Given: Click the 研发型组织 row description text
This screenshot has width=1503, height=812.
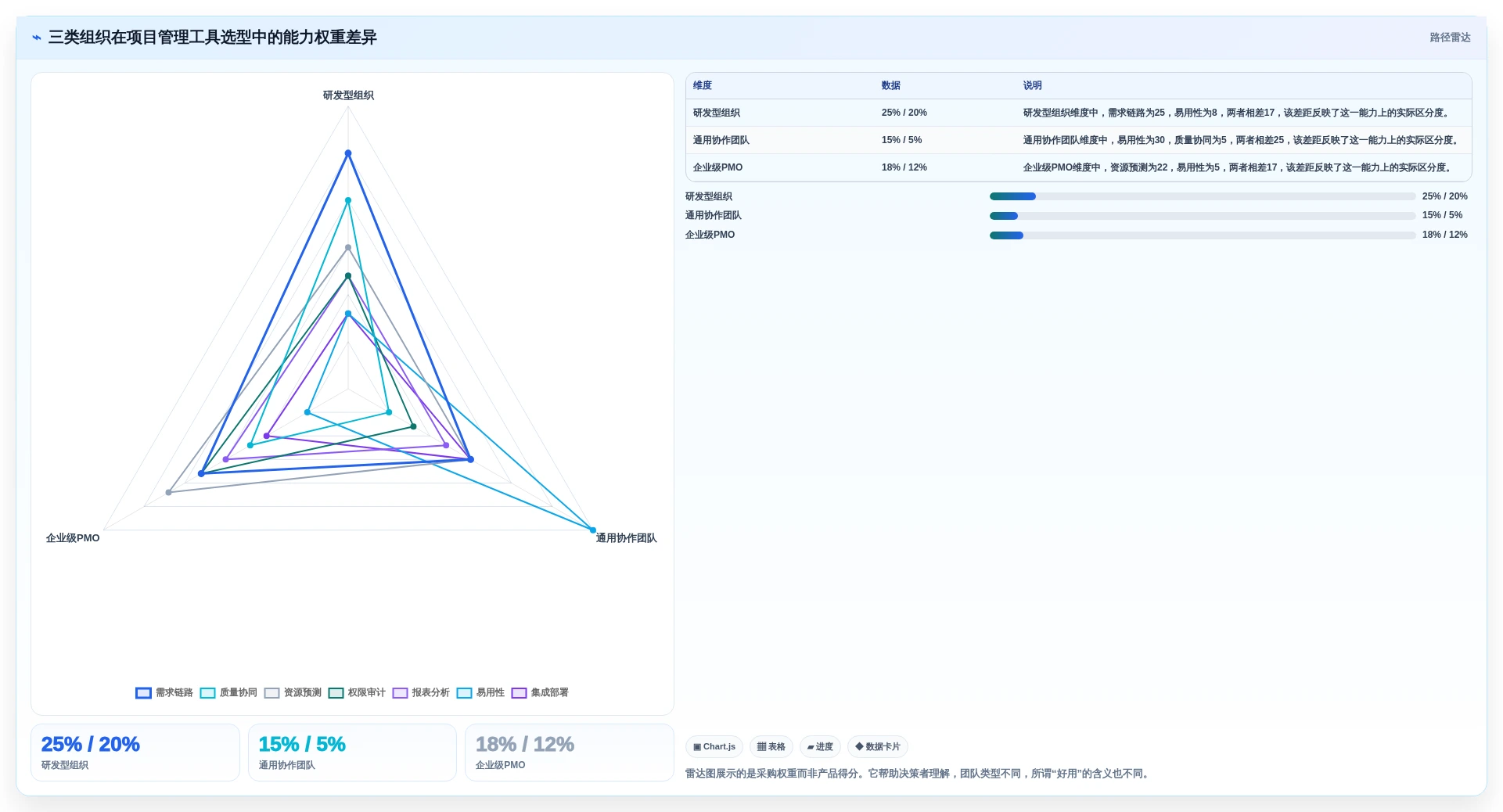Looking at the screenshot, I should (x=1238, y=113).
